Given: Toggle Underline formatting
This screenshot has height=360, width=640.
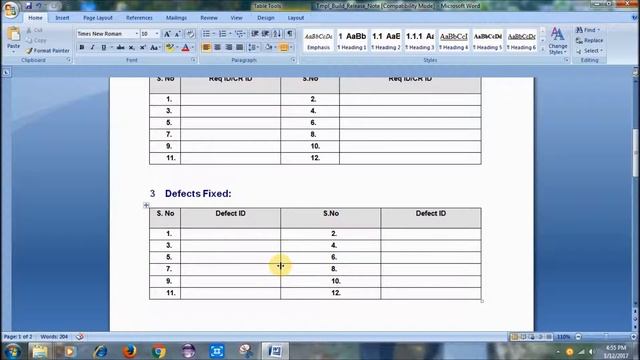Looking at the screenshot, I should point(104,47).
